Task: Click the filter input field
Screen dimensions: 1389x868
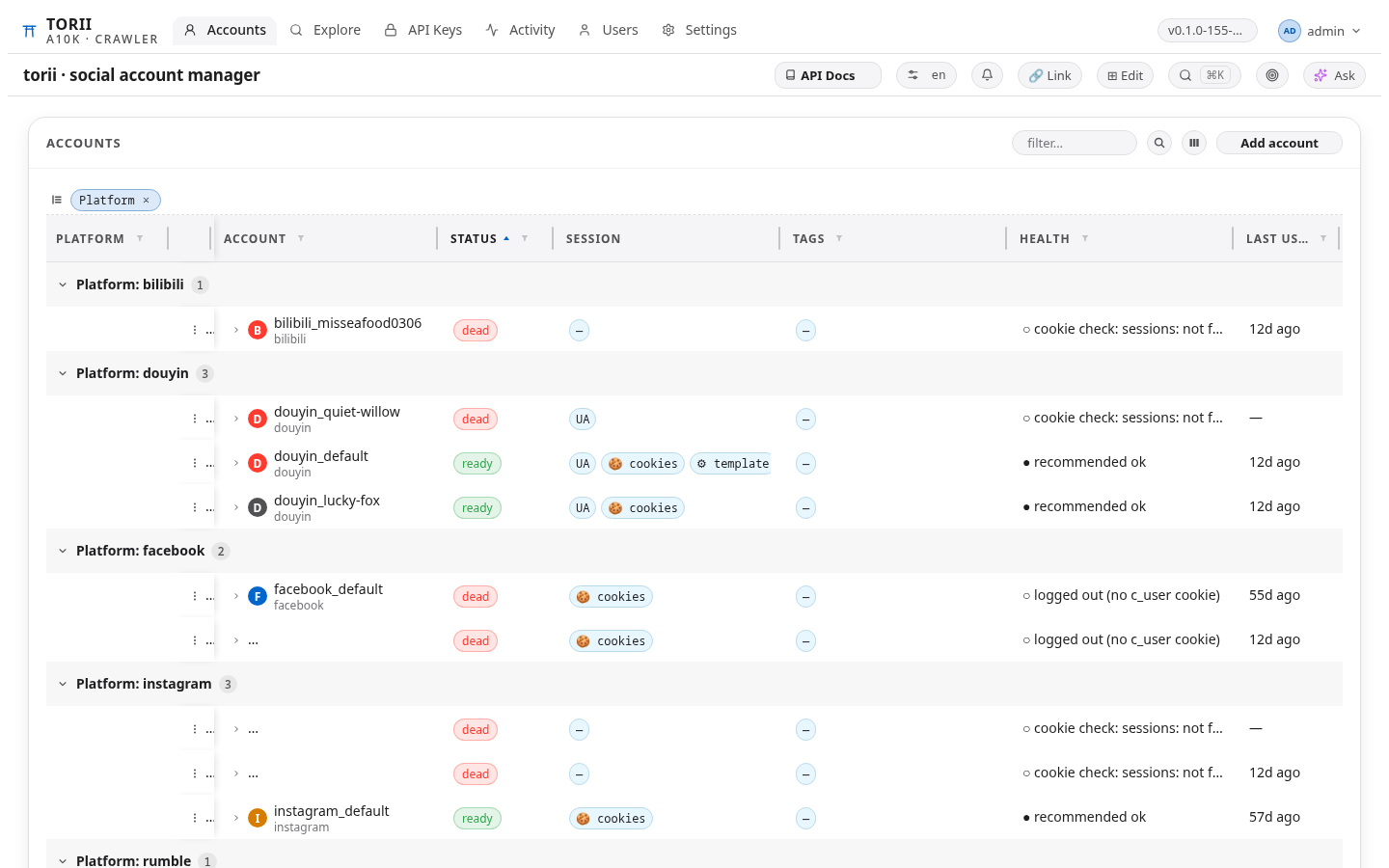Action: (1075, 143)
